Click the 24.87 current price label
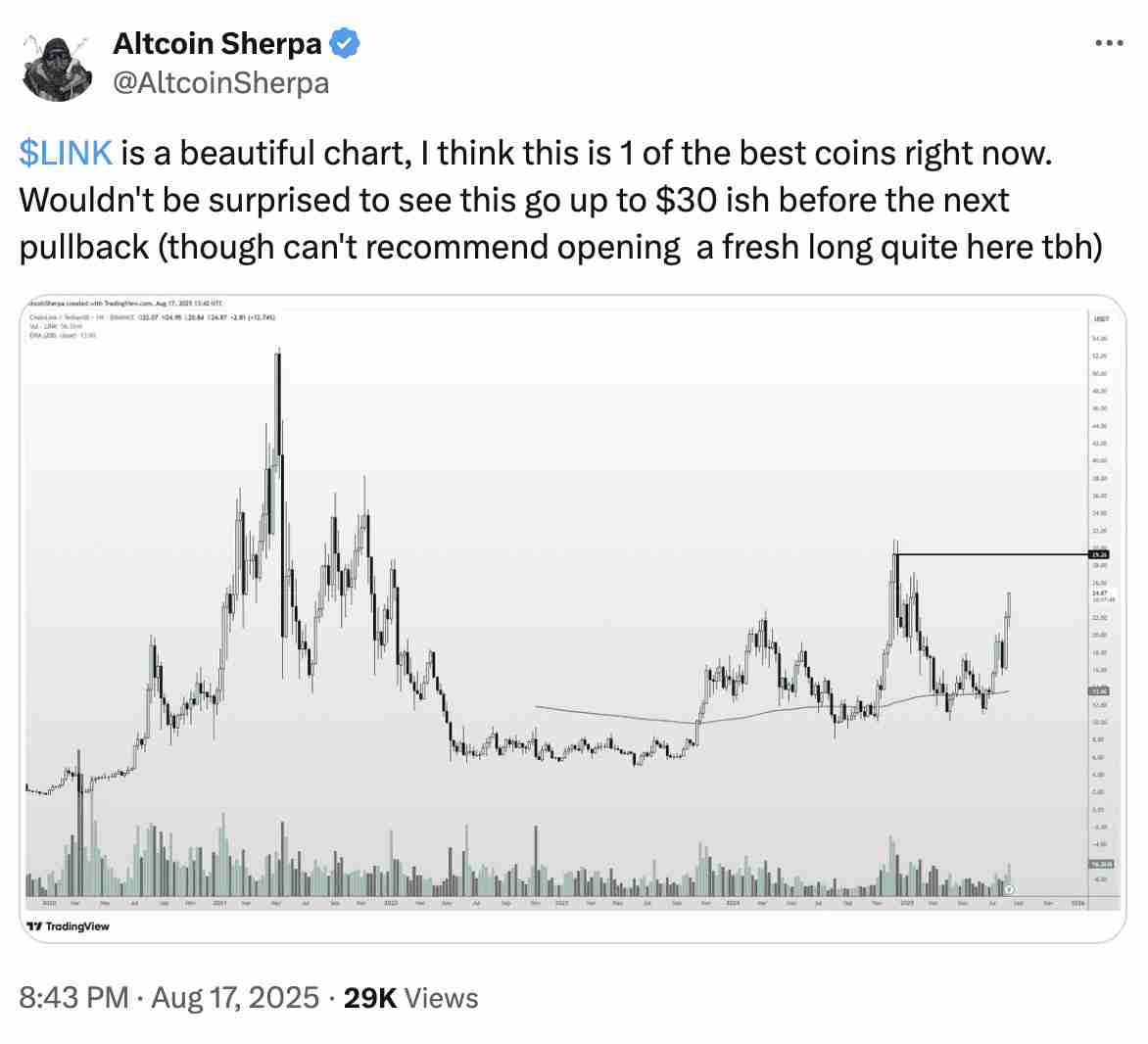The height and width of the screenshot is (1044, 1148). (1099, 593)
